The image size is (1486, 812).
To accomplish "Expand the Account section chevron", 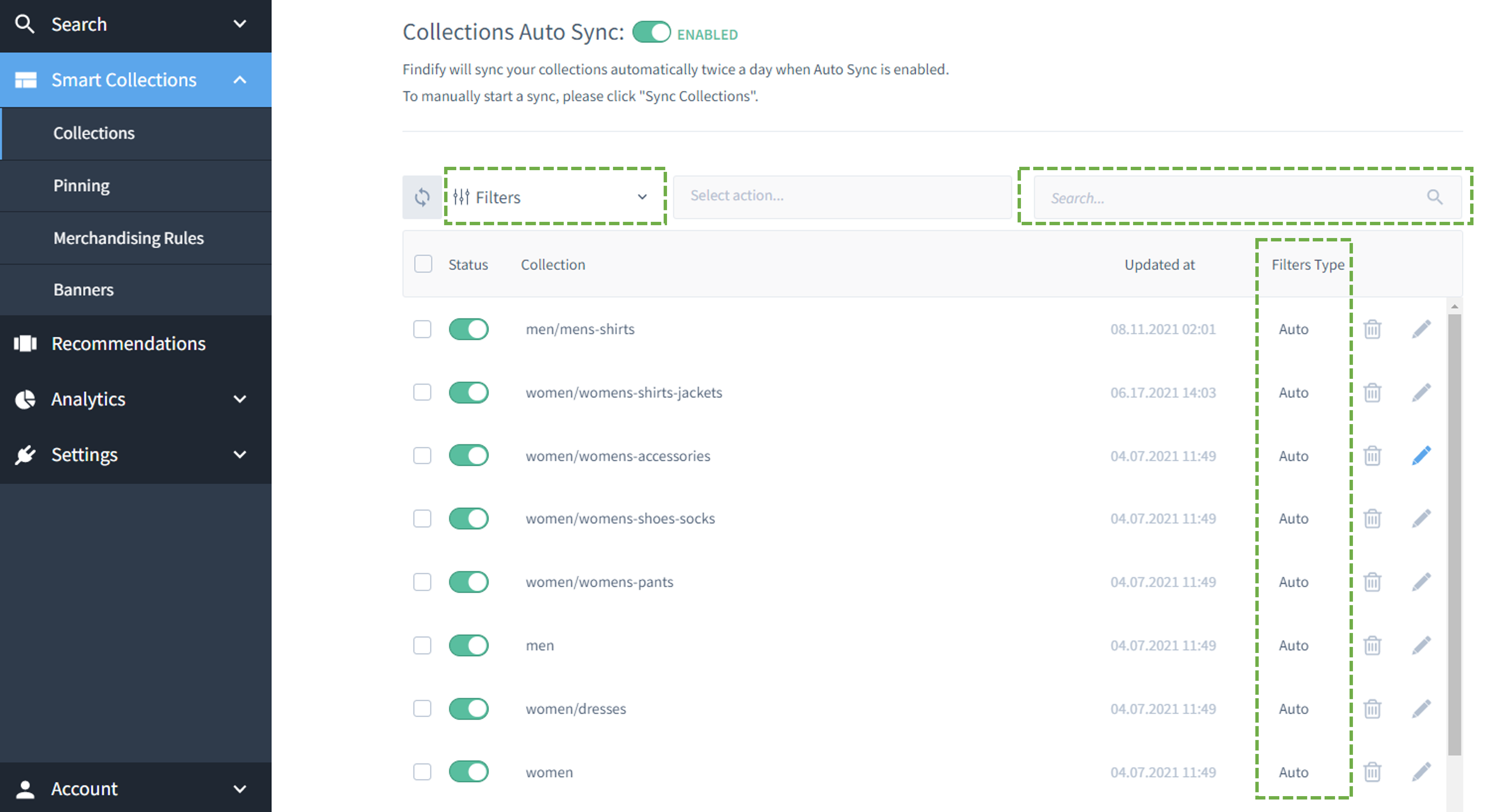I will click(x=240, y=789).
